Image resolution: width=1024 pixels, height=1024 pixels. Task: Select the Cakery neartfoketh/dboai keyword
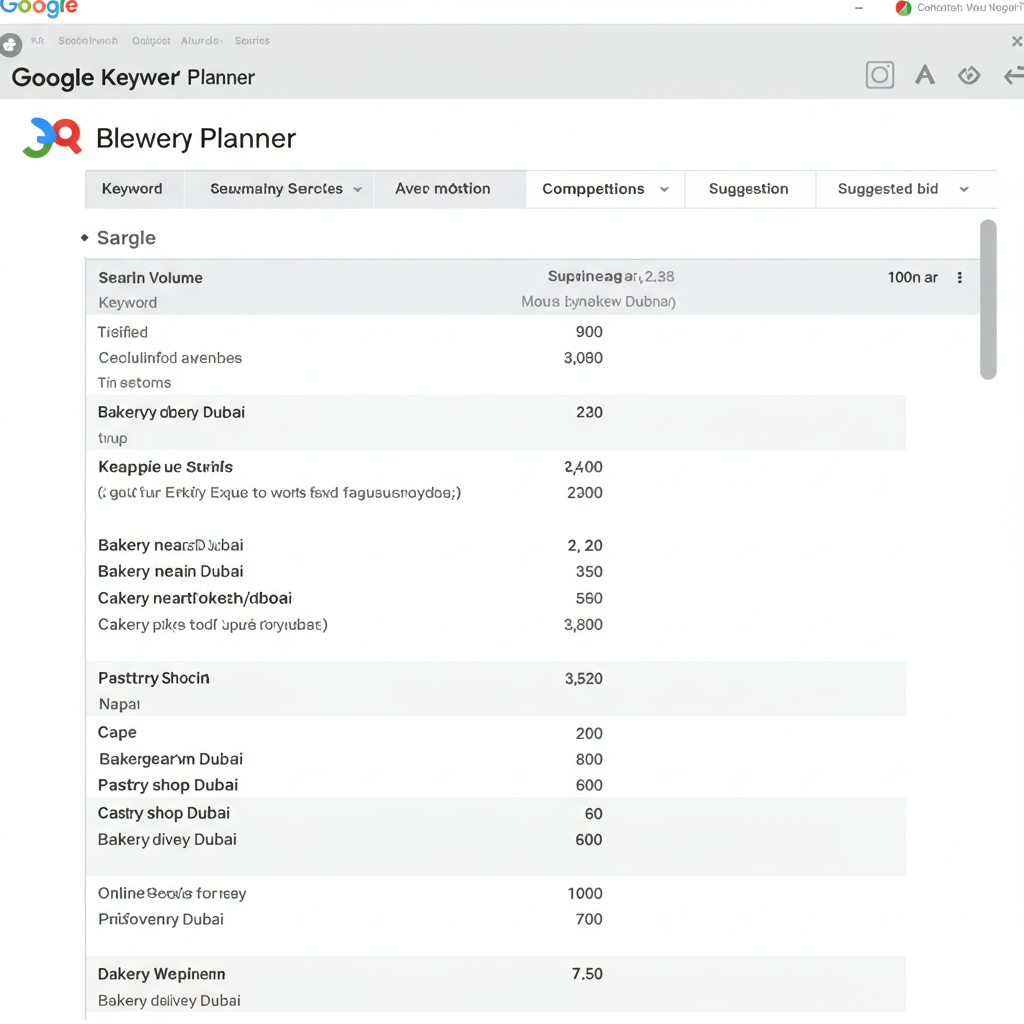pos(195,598)
